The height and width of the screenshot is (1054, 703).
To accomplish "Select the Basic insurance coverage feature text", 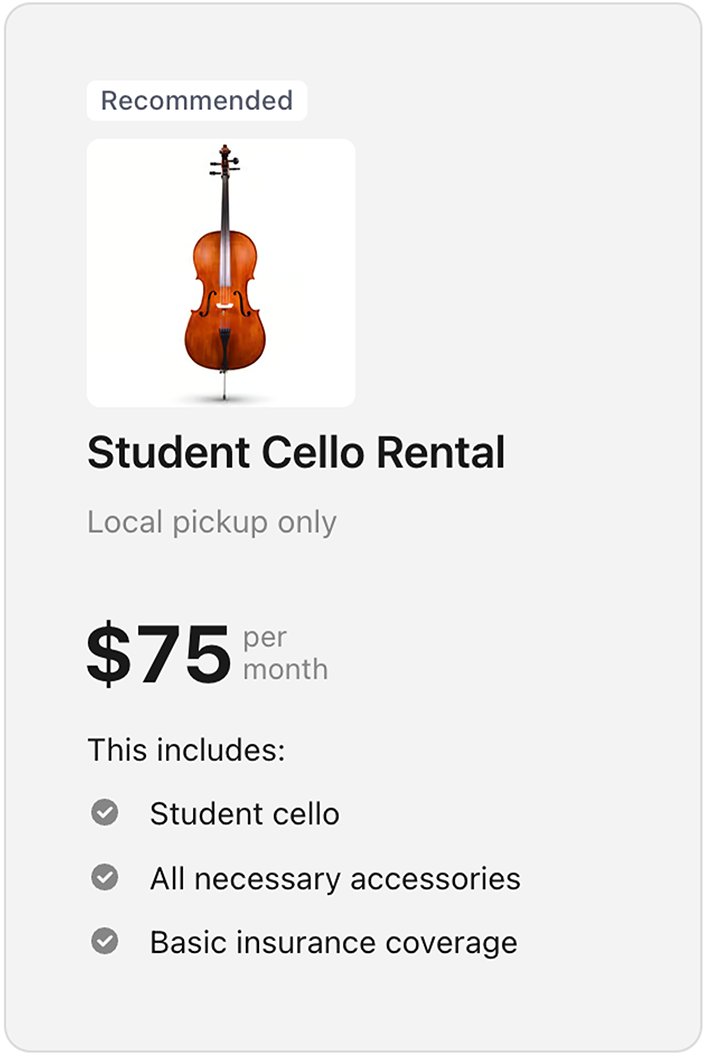I will tap(333, 942).
